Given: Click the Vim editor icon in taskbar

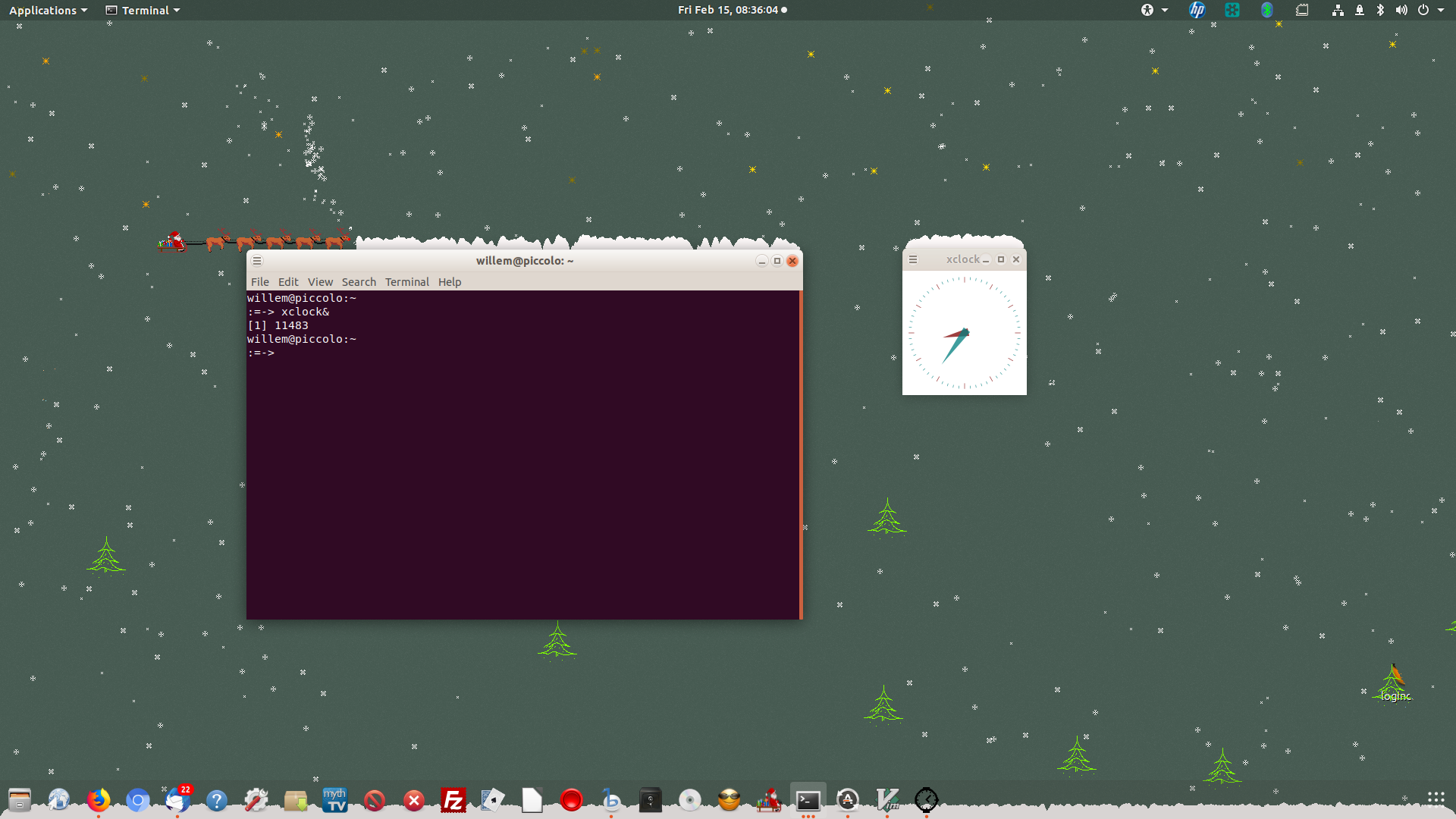Looking at the screenshot, I should point(887,799).
